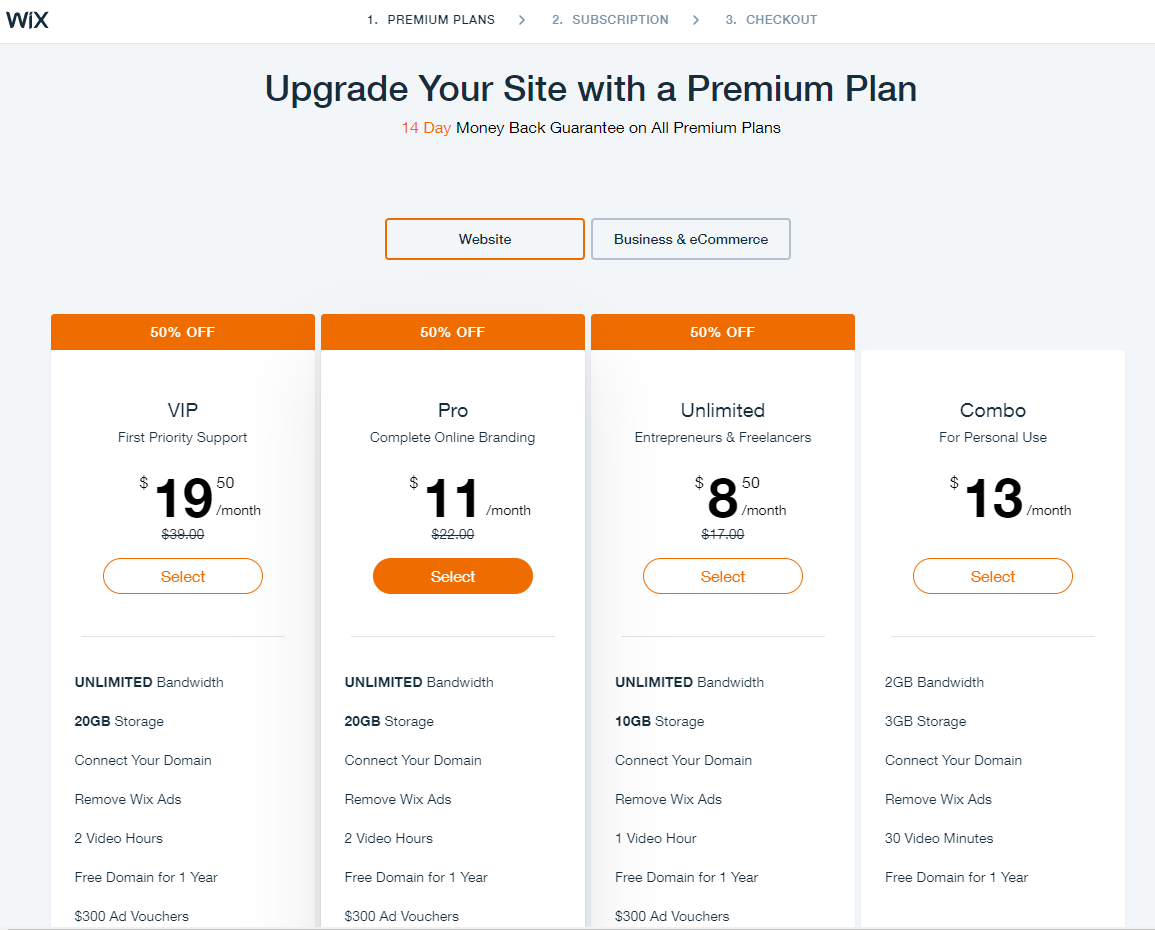Click the VIP plan title
Screen dimensions: 1155x930
coord(183,410)
